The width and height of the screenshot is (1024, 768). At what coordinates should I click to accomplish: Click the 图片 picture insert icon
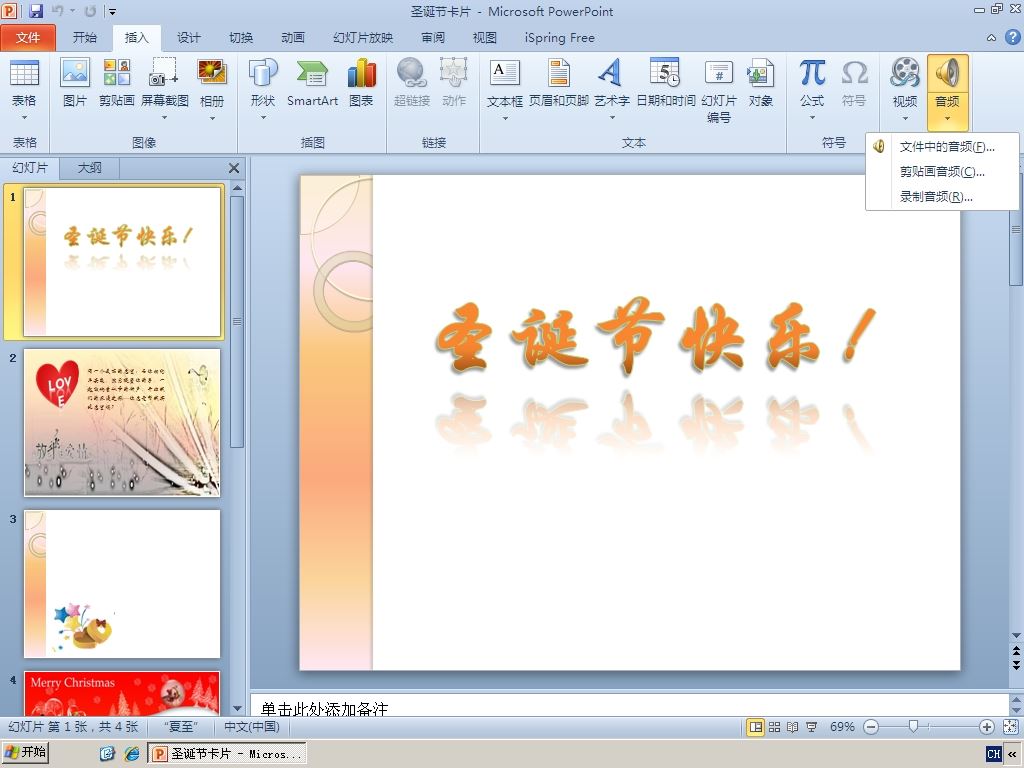74,73
